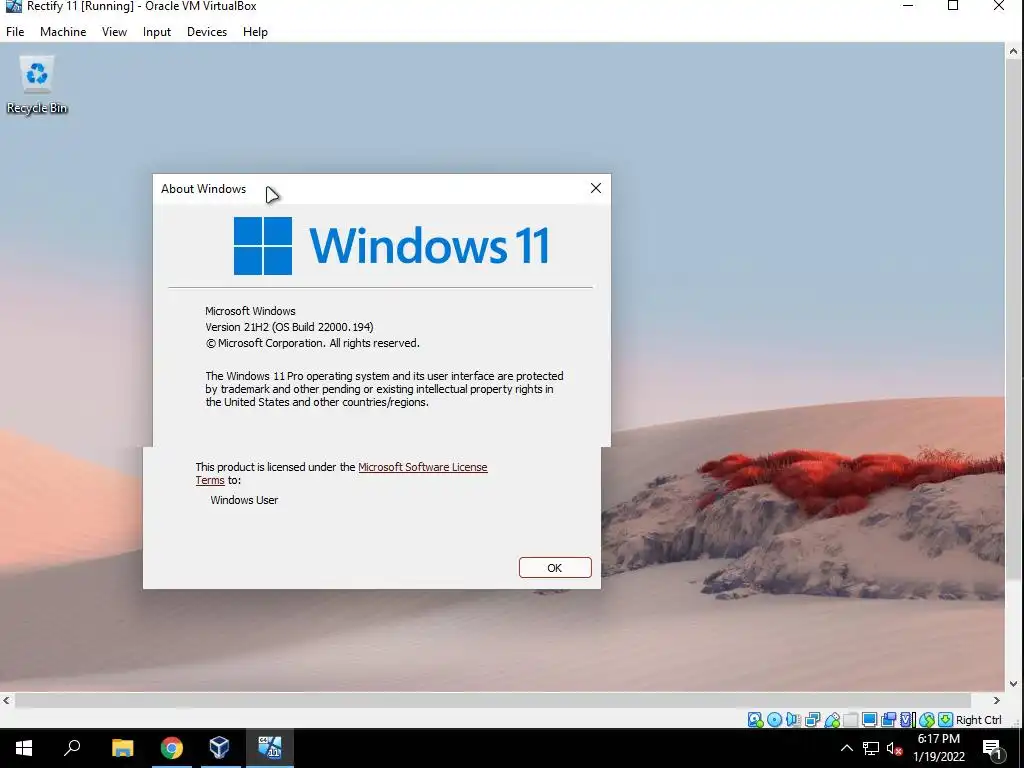
Task: Click the USB devices indicator in VirtualBox status bar
Action: click(x=832, y=720)
